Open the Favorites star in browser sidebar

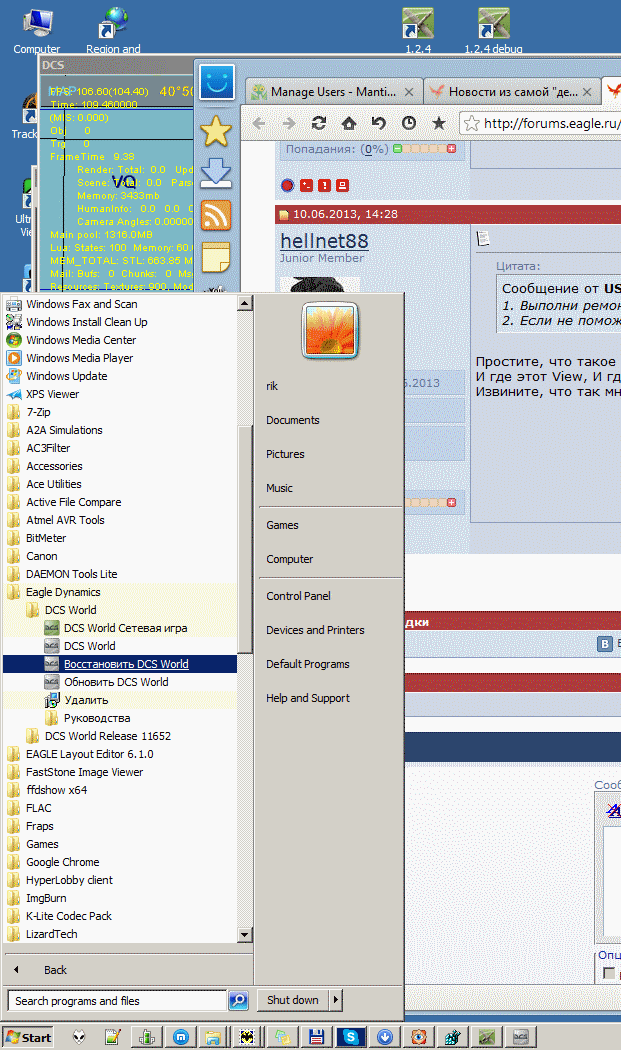coord(216,131)
